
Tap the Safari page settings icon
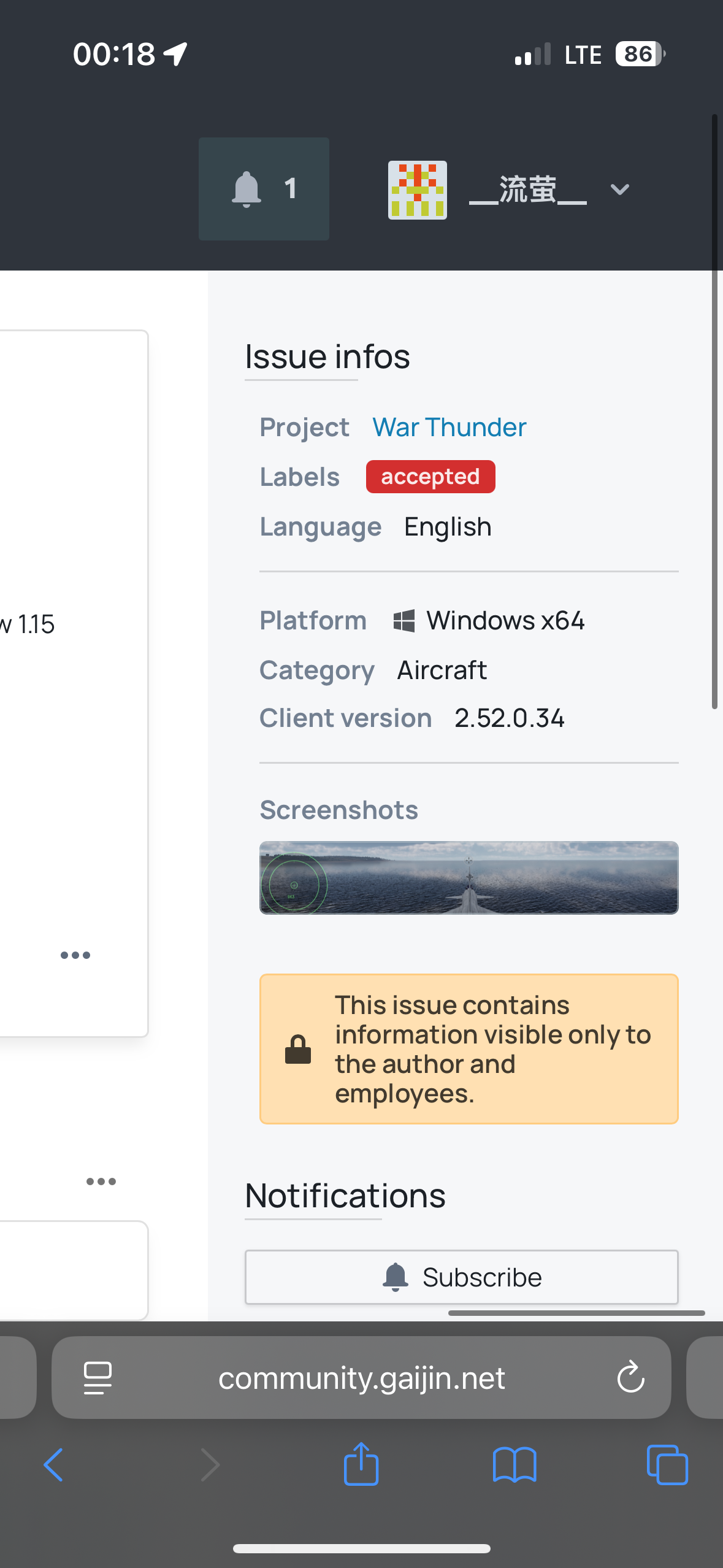tap(98, 1378)
